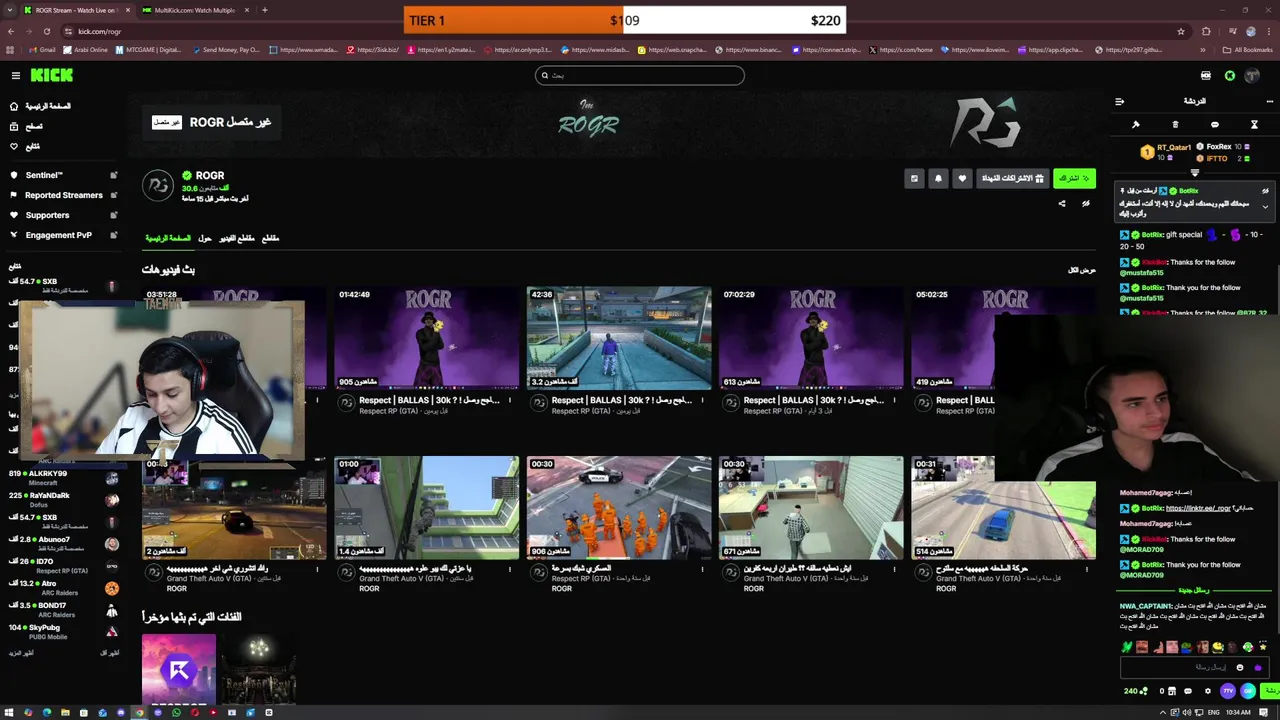Click RT_Qatar1 in the leaderboard

1174,147
